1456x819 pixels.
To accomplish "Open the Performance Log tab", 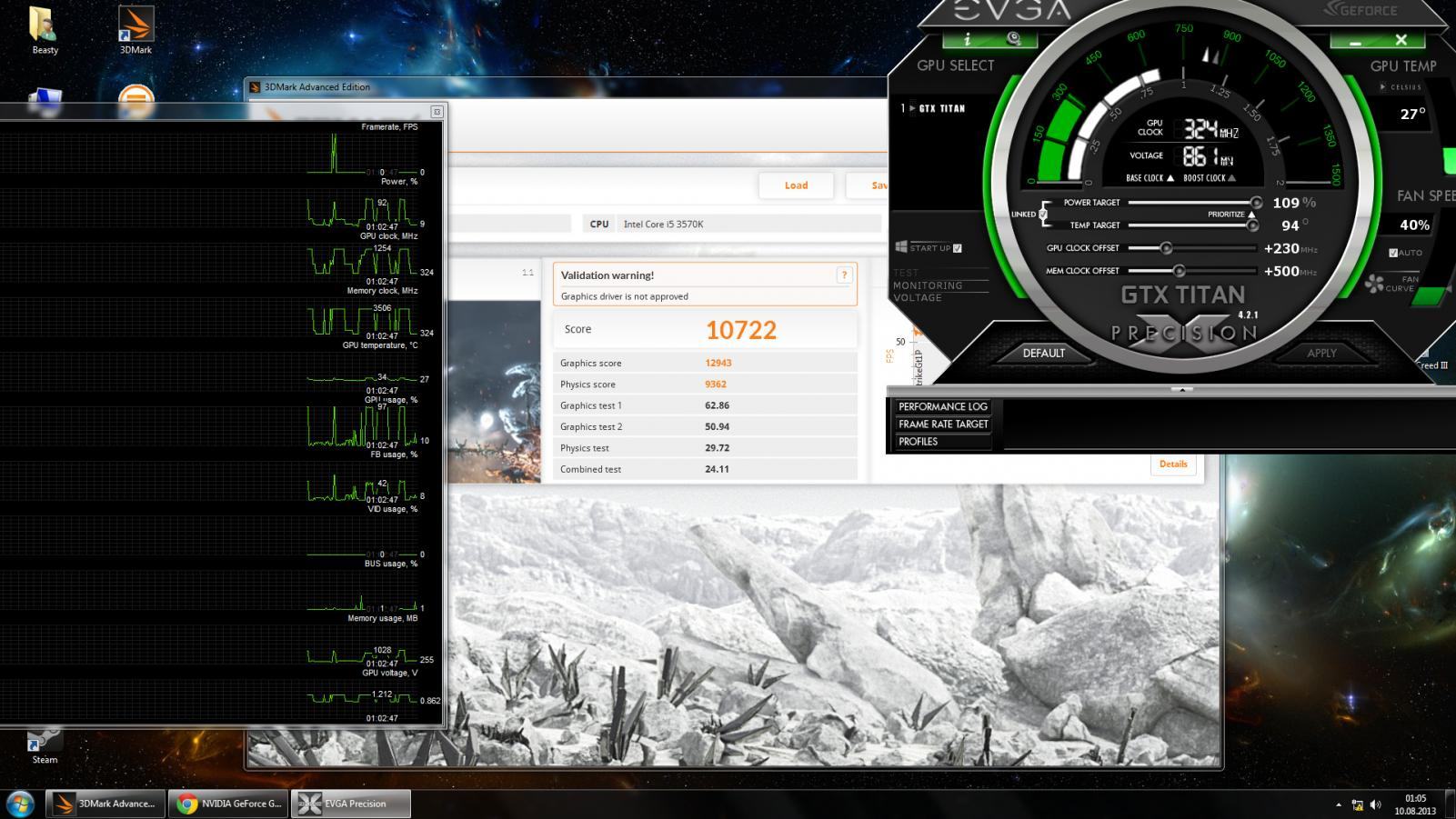I will 942,407.
